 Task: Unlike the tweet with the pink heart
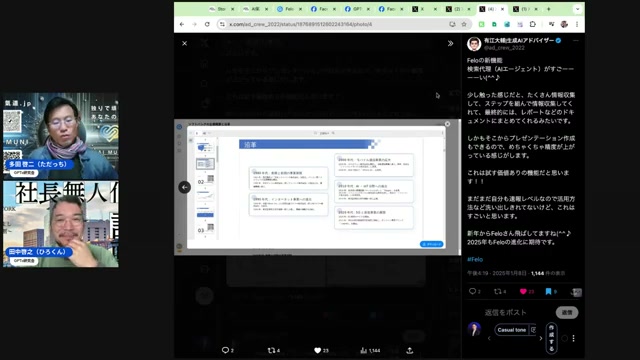[523, 291]
